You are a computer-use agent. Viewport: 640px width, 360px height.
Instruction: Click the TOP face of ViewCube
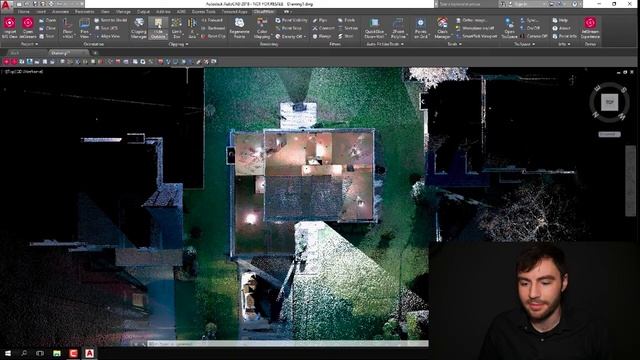[x=609, y=102]
